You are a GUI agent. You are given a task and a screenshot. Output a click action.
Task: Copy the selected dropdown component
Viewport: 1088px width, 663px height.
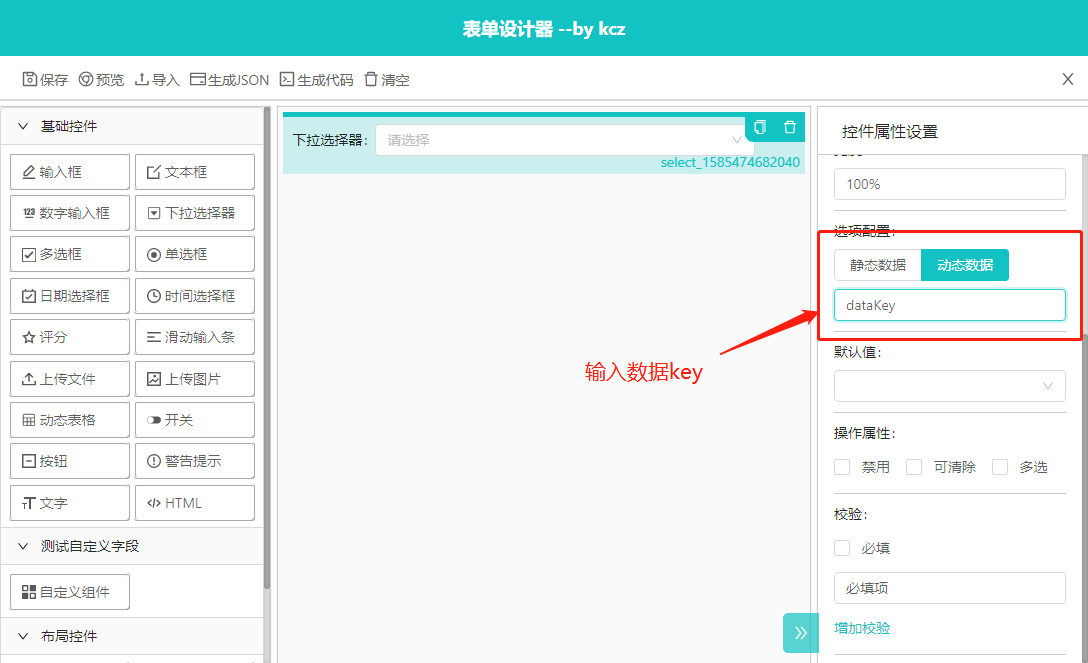760,127
